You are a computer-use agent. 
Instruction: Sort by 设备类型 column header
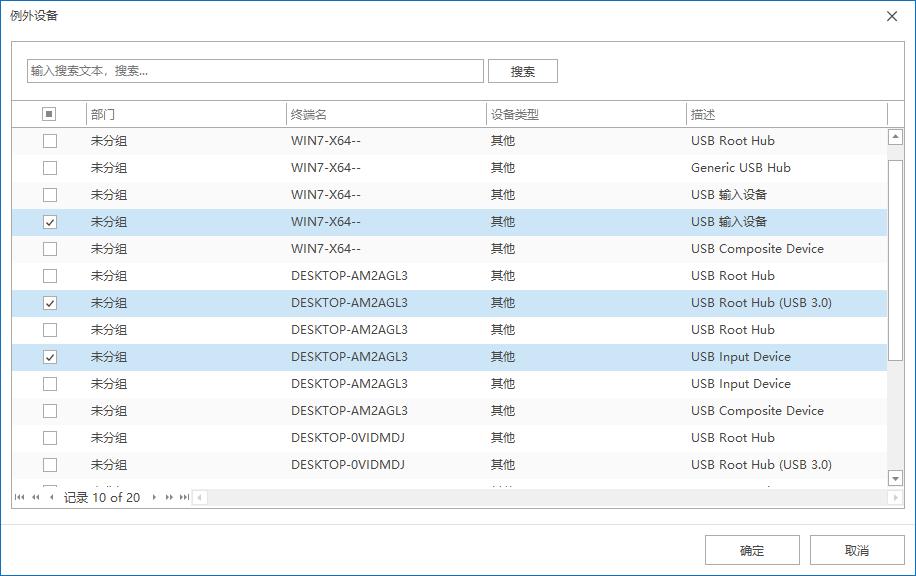click(x=585, y=114)
